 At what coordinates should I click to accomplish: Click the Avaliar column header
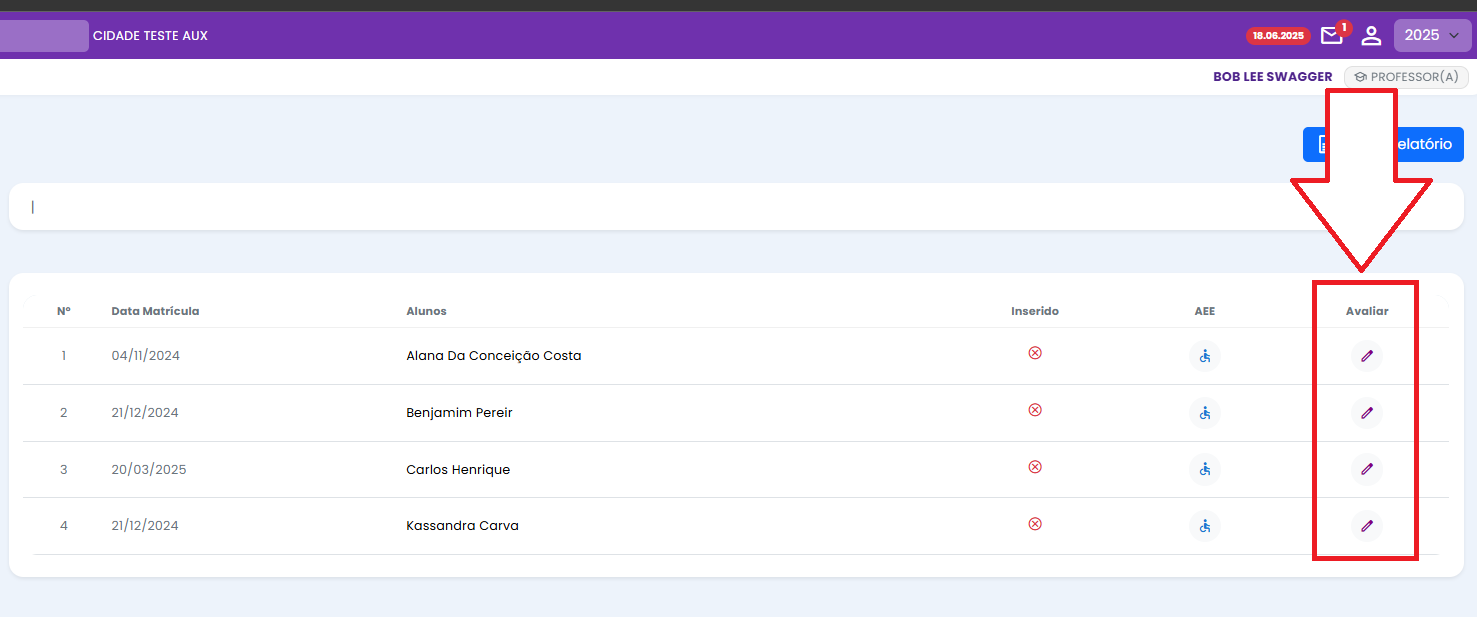click(1367, 311)
